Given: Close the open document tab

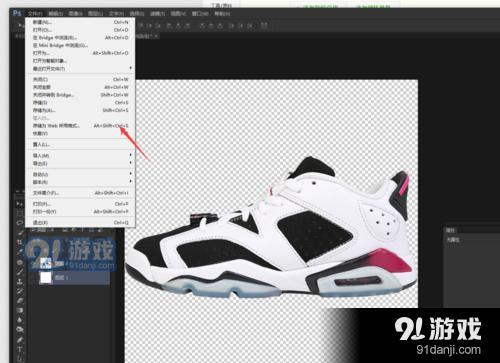Looking at the screenshot, I should 156,36.
